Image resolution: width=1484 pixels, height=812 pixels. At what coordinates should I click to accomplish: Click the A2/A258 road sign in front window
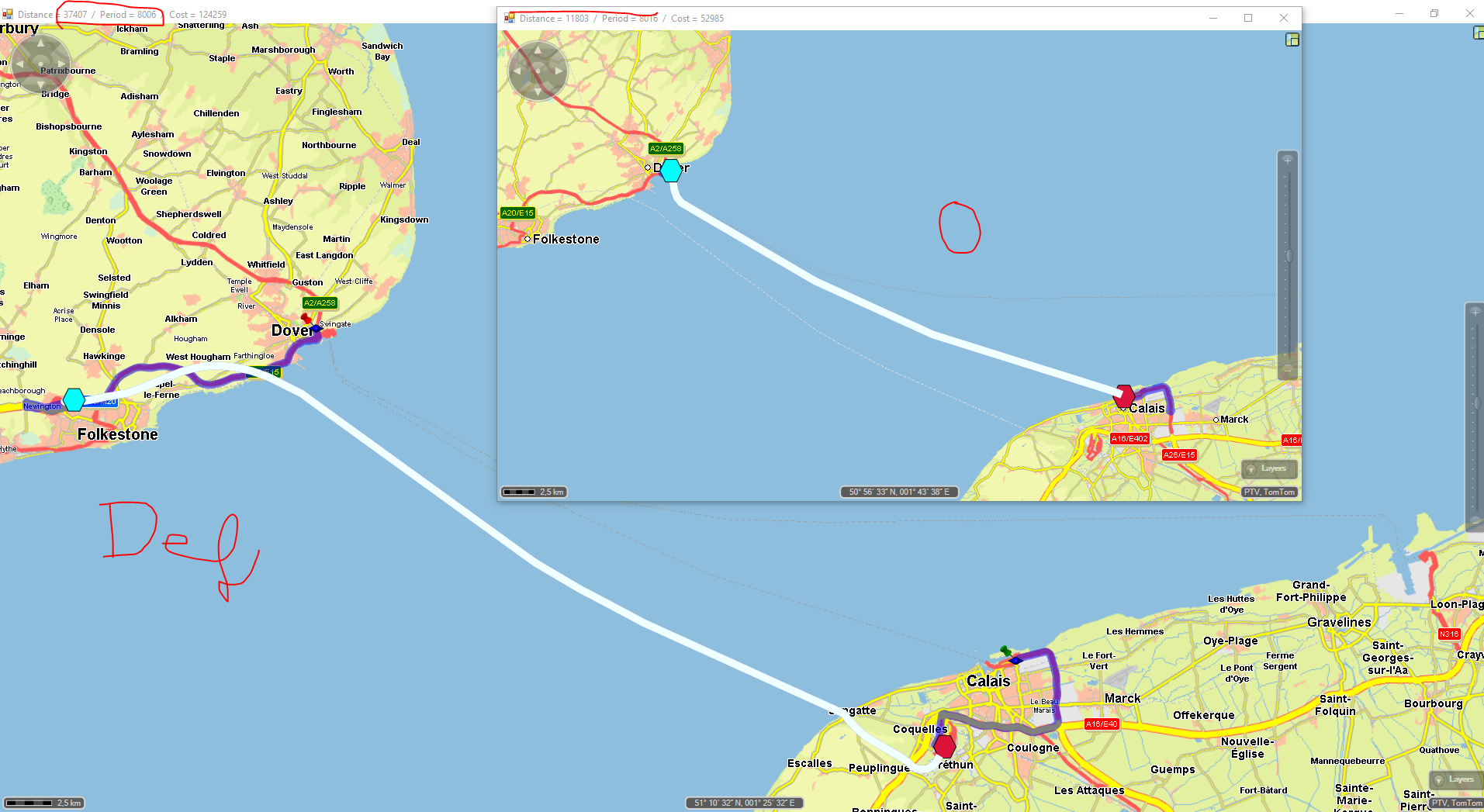click(x=666, y=148)
